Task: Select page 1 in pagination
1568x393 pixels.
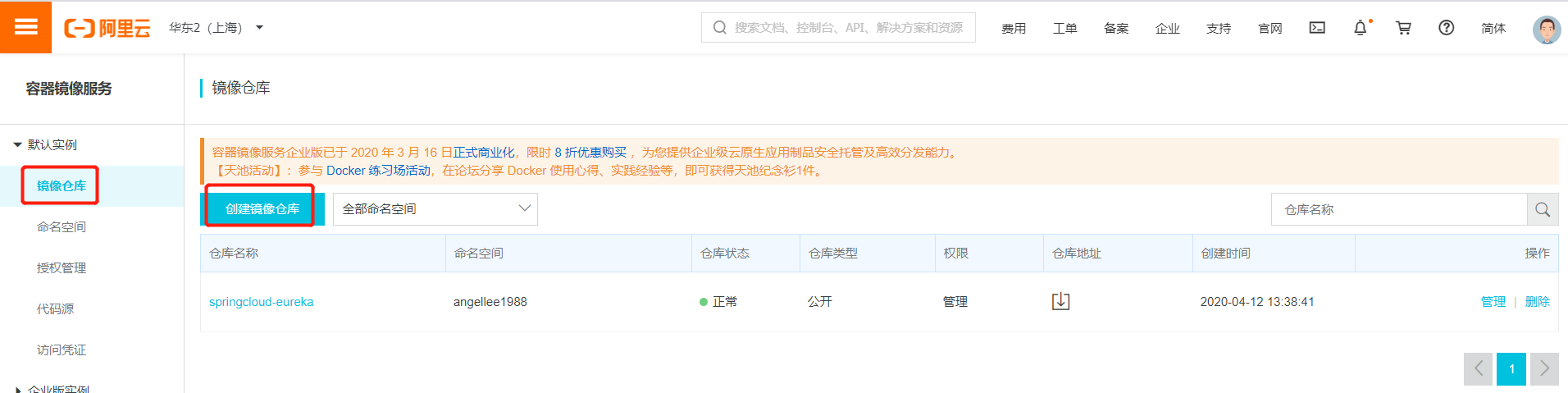Action: (1511, 369)
